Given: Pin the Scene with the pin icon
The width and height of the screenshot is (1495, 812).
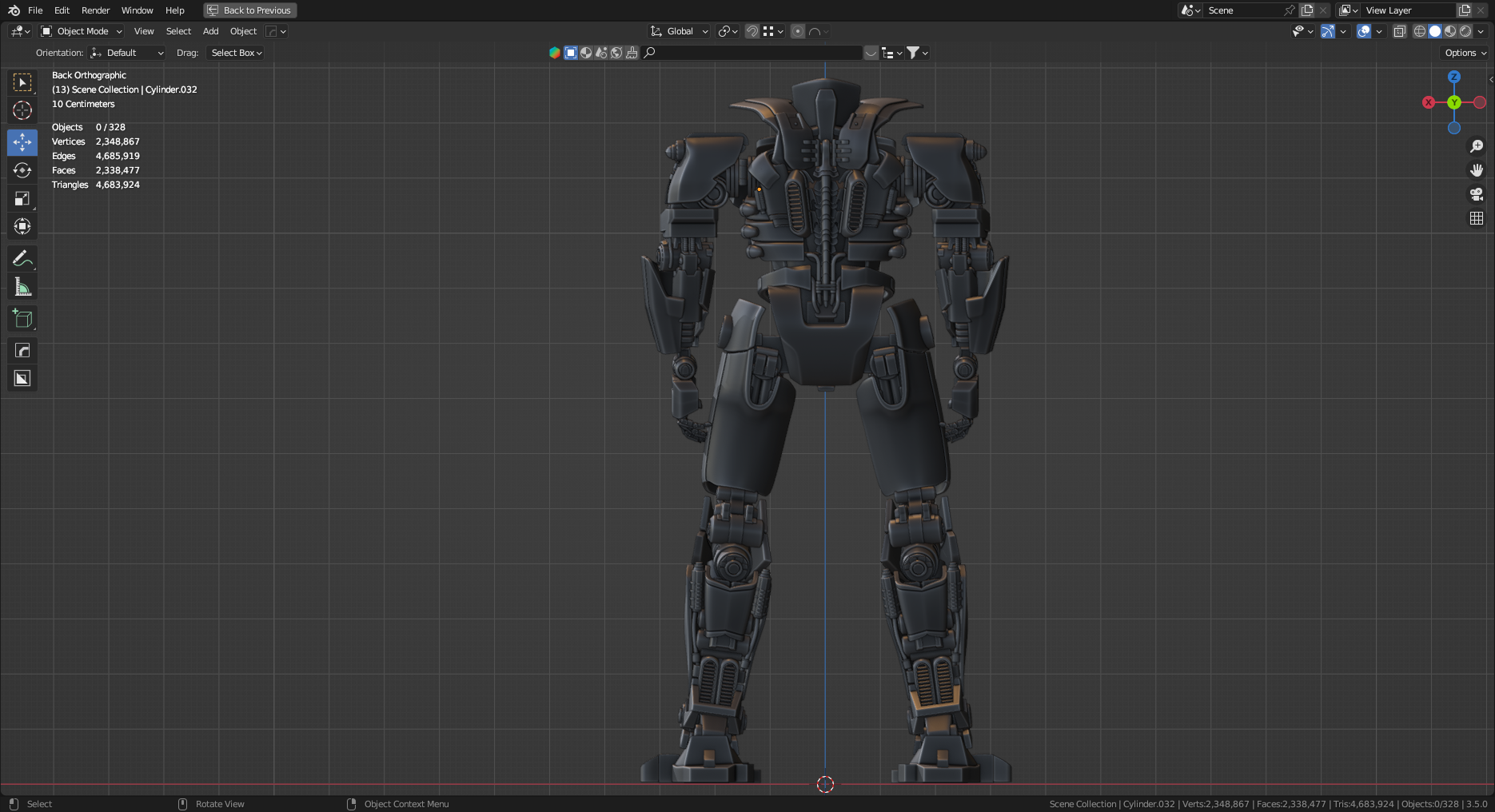Looking at the screenshot, I should coord(1290,10).
